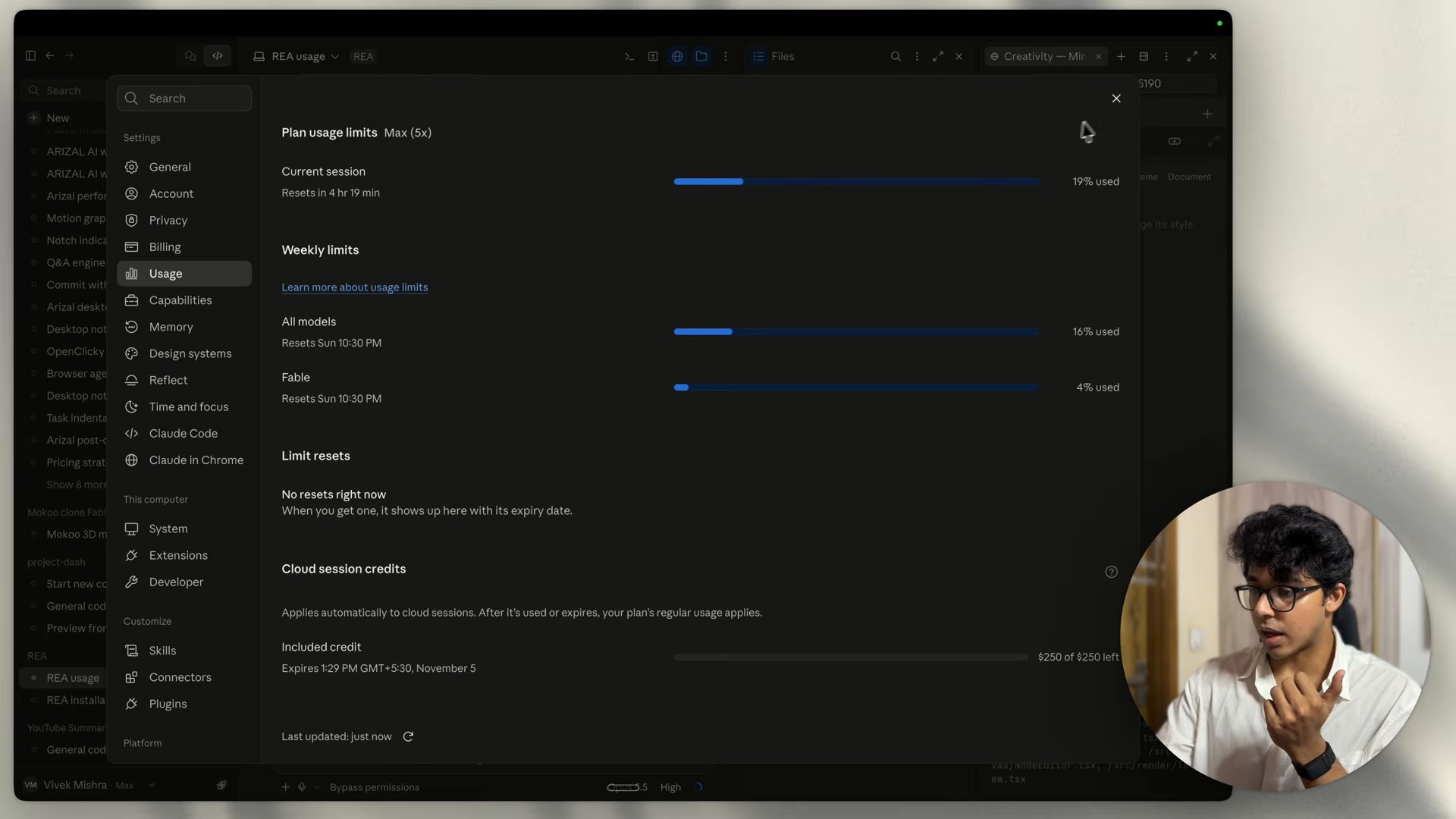Open Time and focus settings
1456x819 pixels.
click(x=184, y=406)
